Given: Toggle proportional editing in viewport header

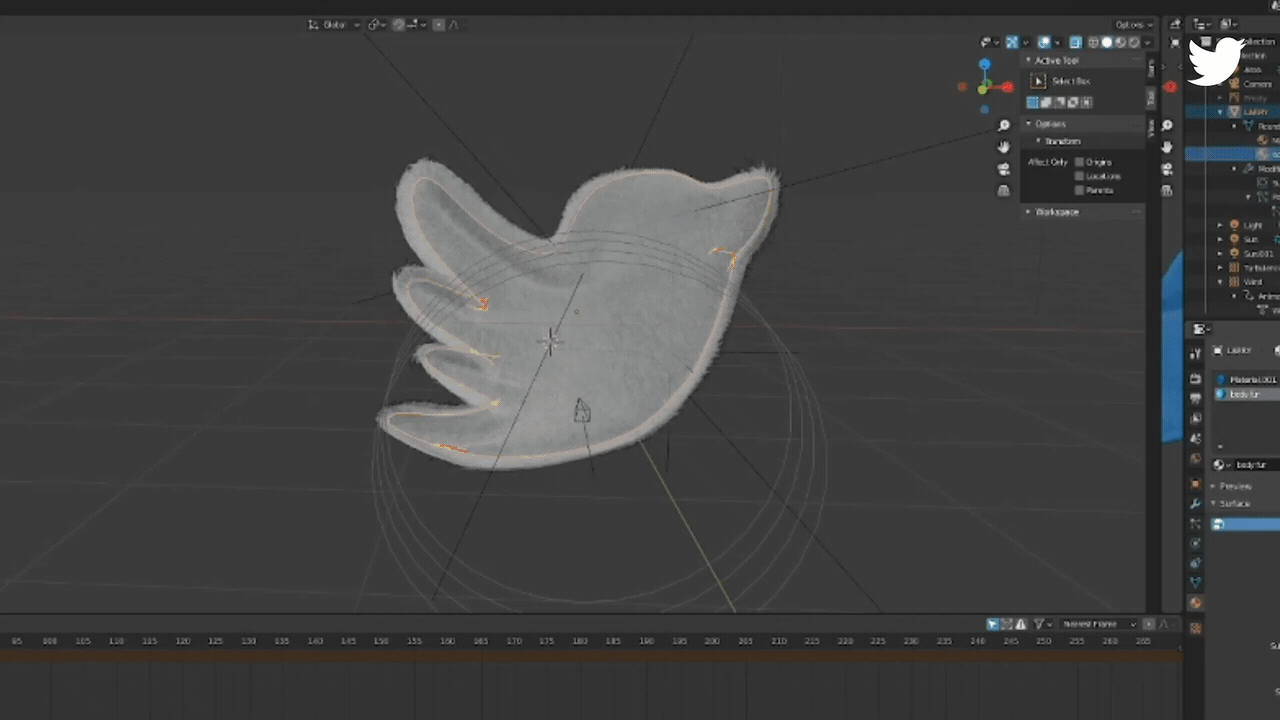Looking at the screenshot, I should click(x=439, y=24).
